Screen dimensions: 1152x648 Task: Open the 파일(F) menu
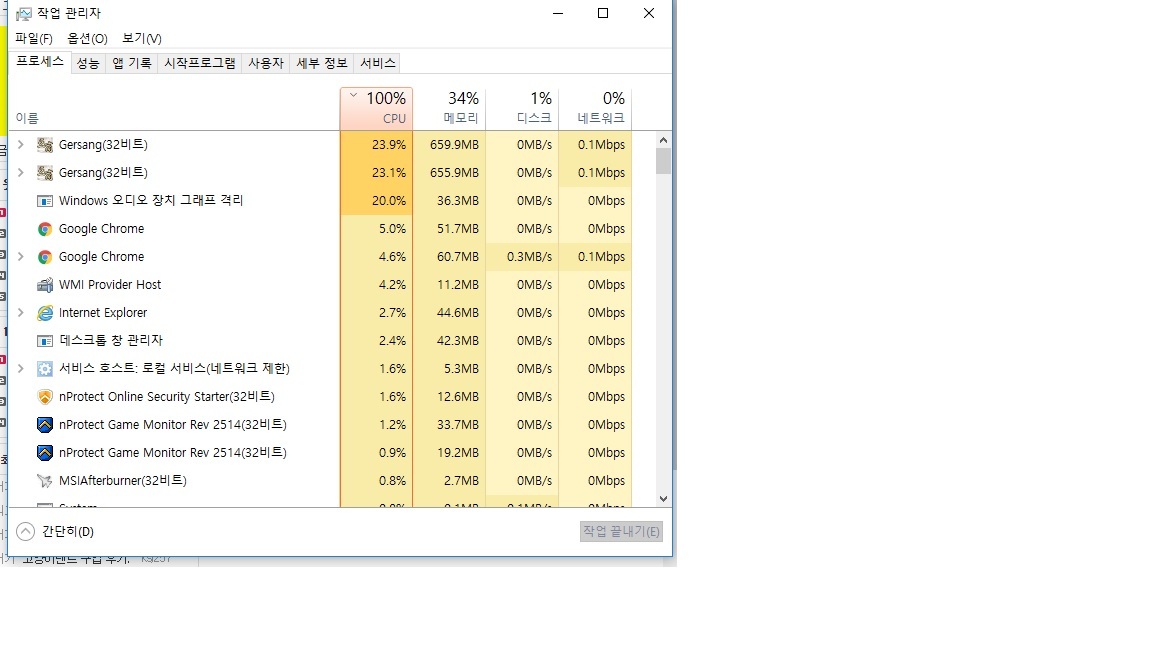34,38
